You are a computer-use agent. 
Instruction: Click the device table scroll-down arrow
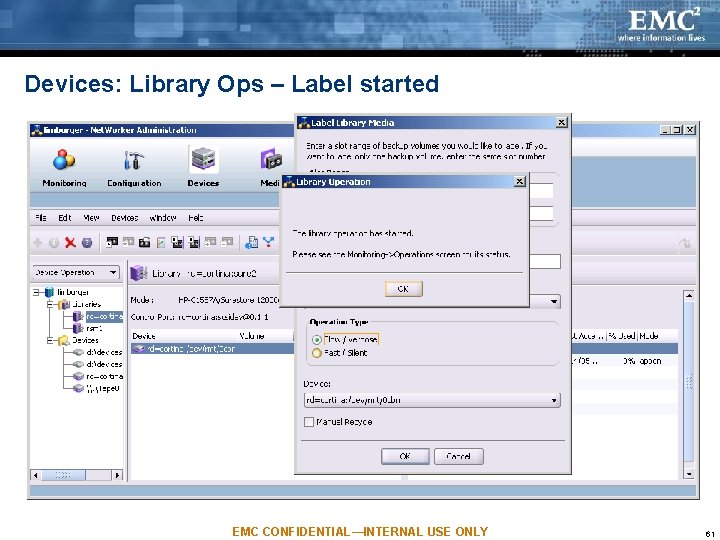click(x=689, y=473)
